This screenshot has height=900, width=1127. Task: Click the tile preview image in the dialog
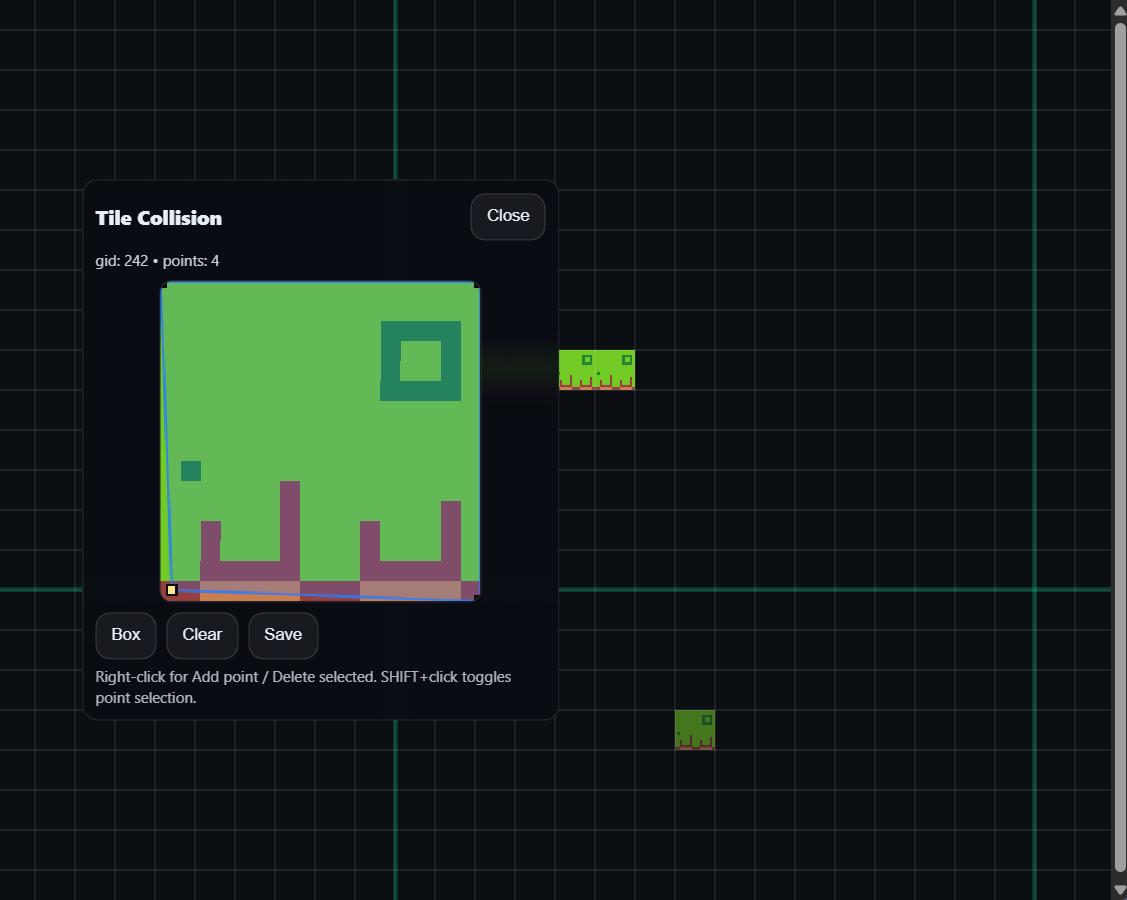(x=320, y=440)
